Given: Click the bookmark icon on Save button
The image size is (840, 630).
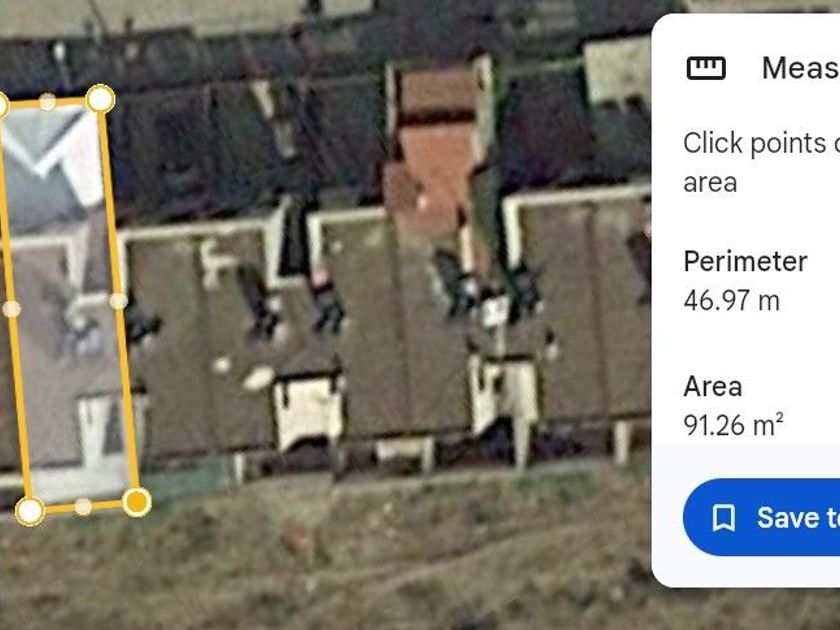Looking at the screenshot, I should point(723,518).
